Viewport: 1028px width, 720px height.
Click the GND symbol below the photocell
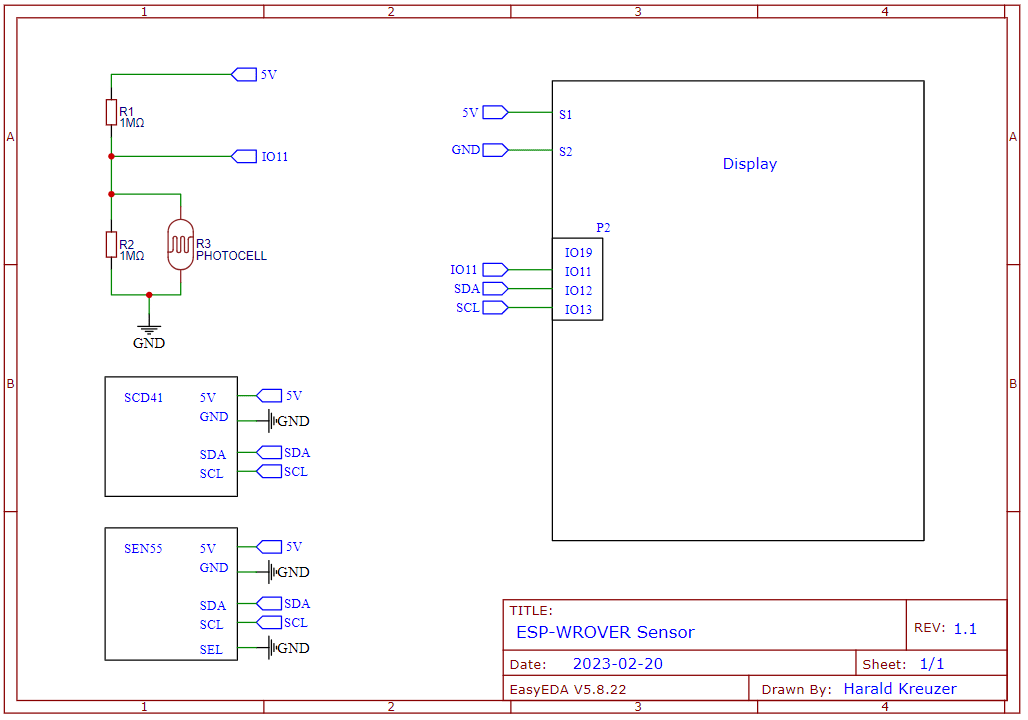point(149,326)
